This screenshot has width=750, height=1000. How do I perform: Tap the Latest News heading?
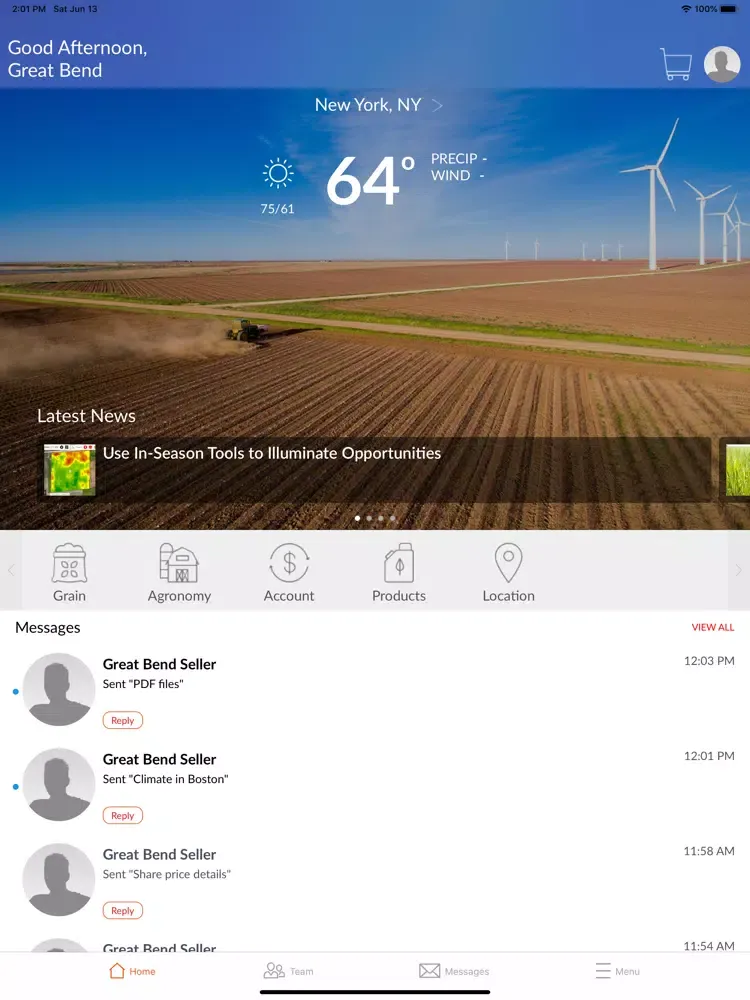[86, 416]
